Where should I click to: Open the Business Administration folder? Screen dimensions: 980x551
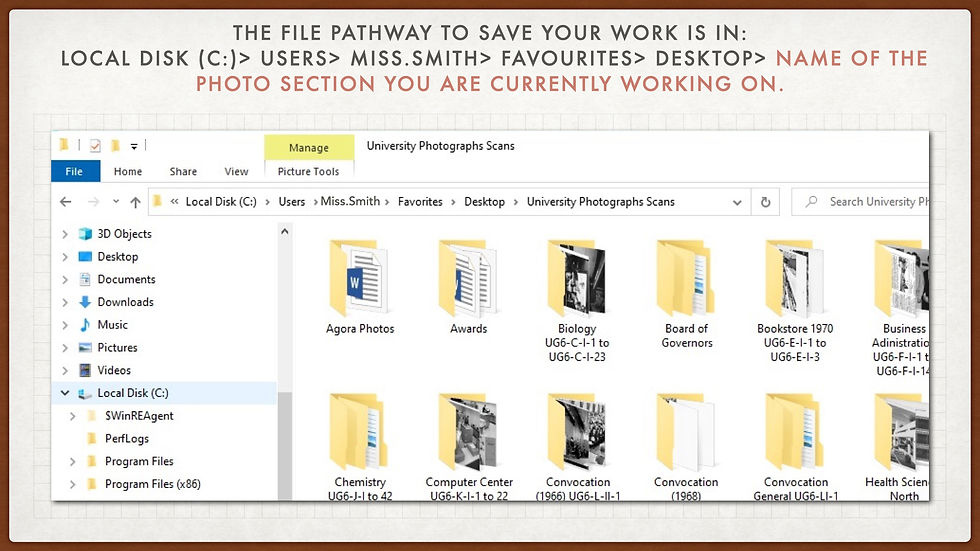coord(901,307)
